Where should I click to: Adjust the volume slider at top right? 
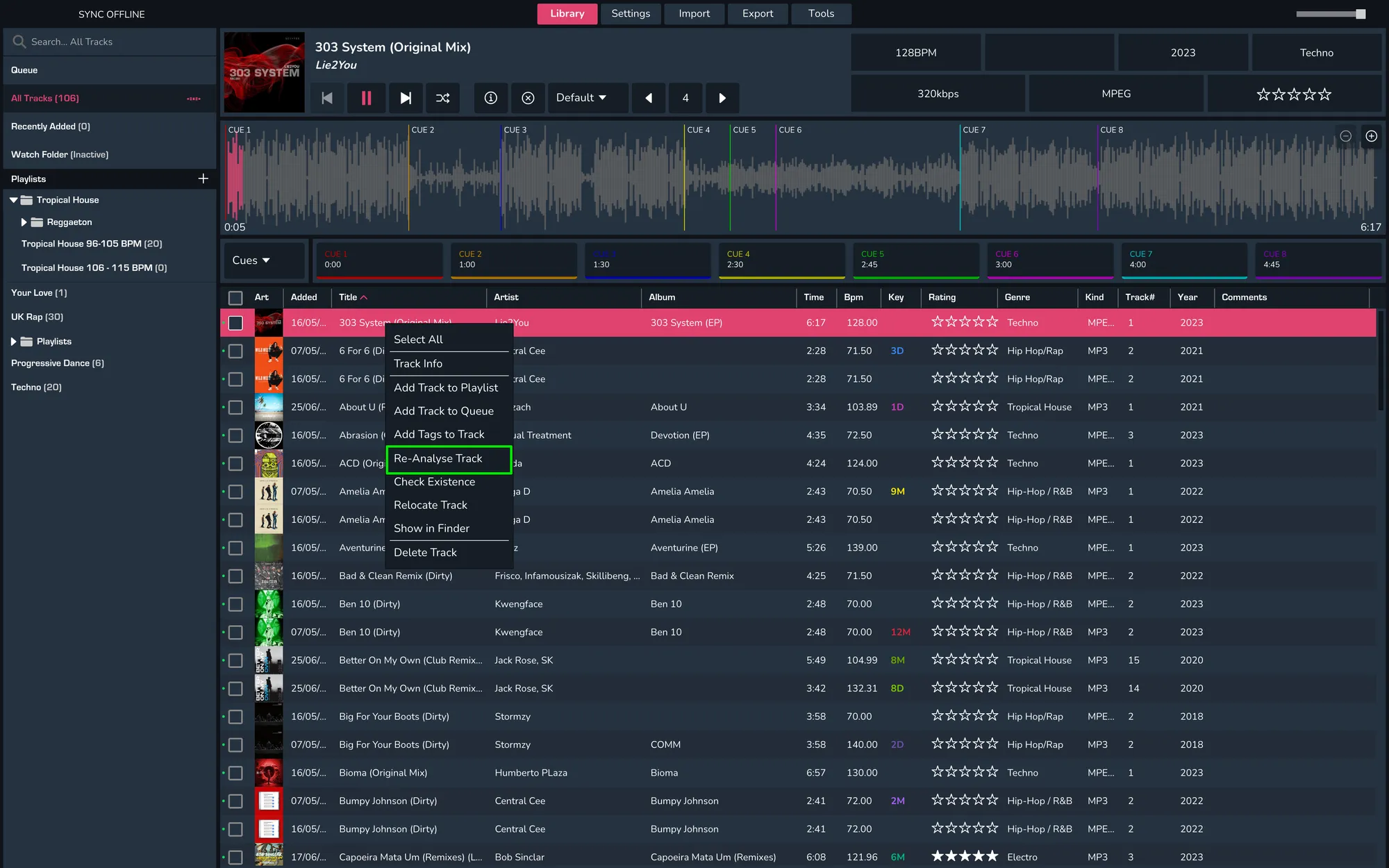click(x=1360, y=14)
